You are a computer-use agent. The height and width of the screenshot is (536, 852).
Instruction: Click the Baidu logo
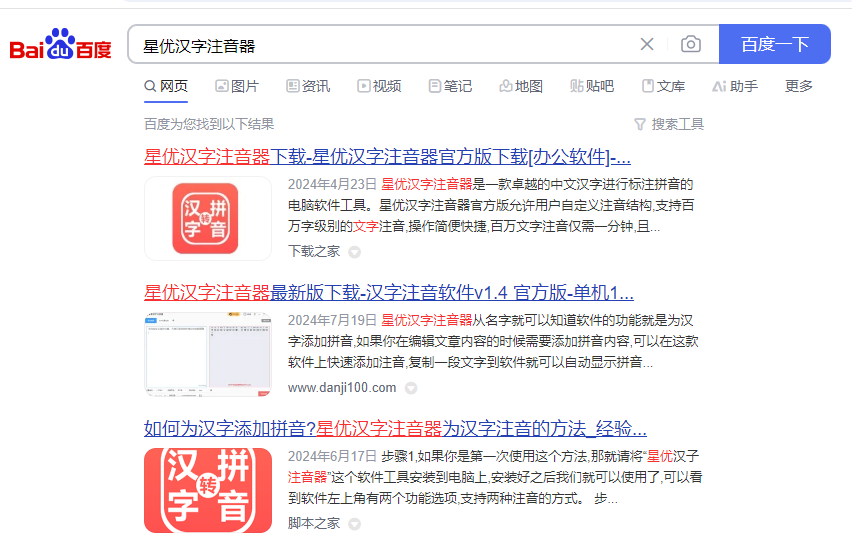coord(60,44)
